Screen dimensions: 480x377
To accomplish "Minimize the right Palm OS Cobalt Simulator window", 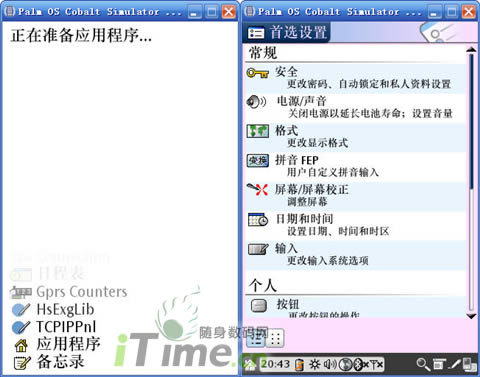I will click(434, 12).
